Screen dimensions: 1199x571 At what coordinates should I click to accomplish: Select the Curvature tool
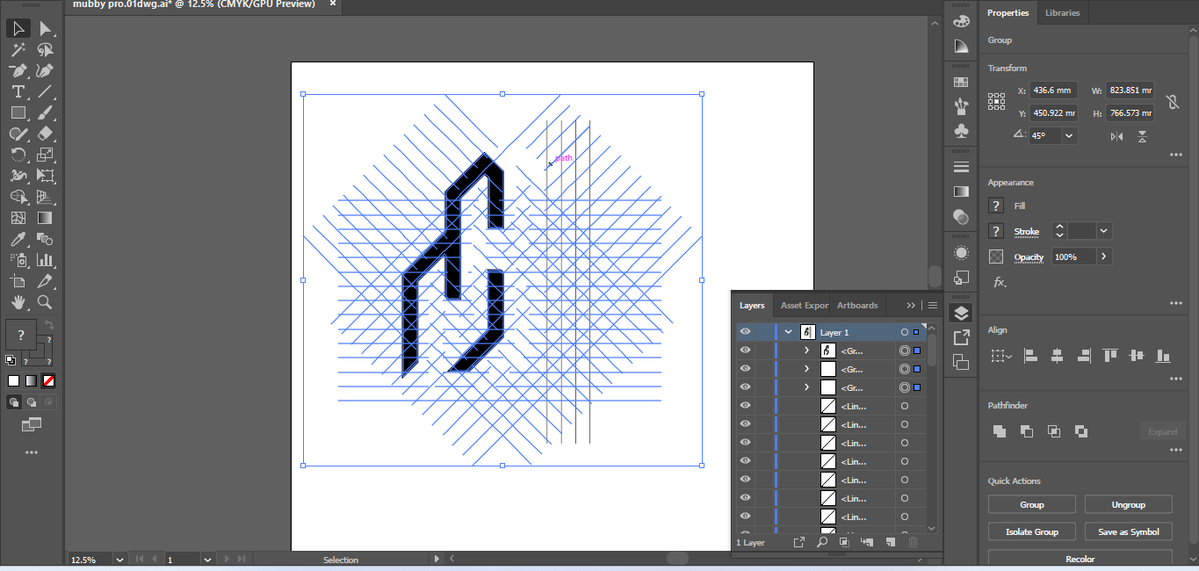tap(45, 71)
